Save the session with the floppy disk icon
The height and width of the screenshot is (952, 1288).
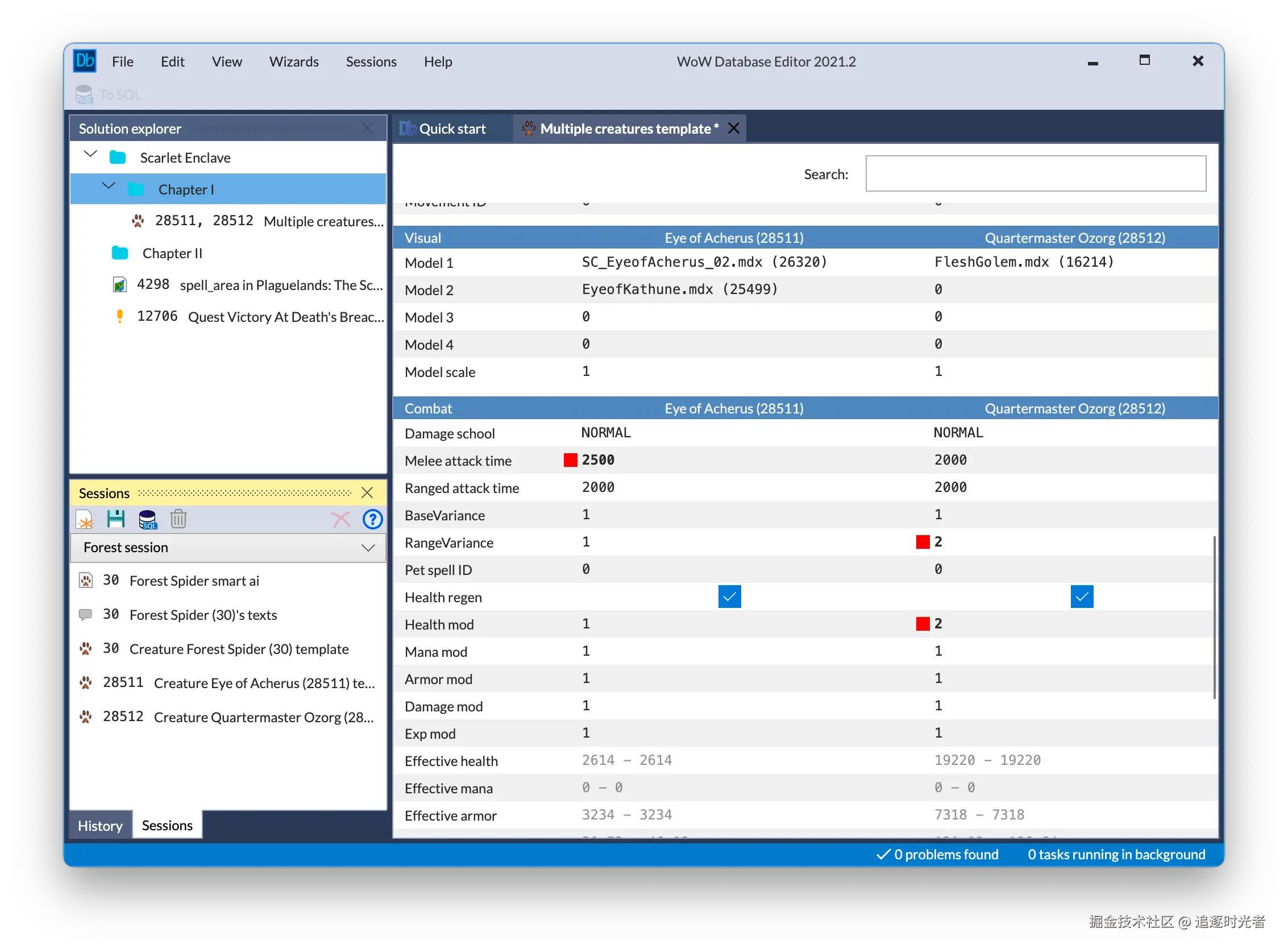coord(116,520)
